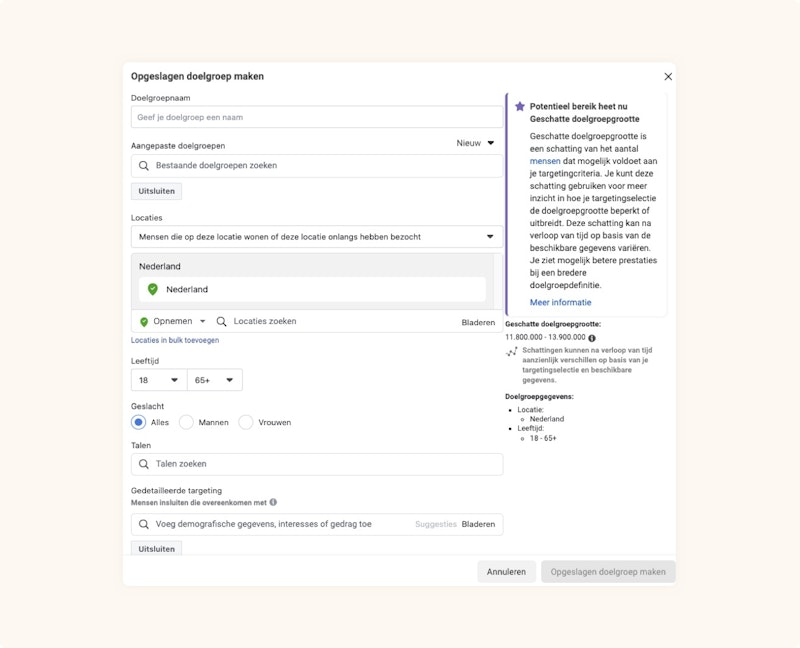This screenshot has width=800, height=648.
Task: Click the green location pin beside Opnemen
Action: [143, 322]
